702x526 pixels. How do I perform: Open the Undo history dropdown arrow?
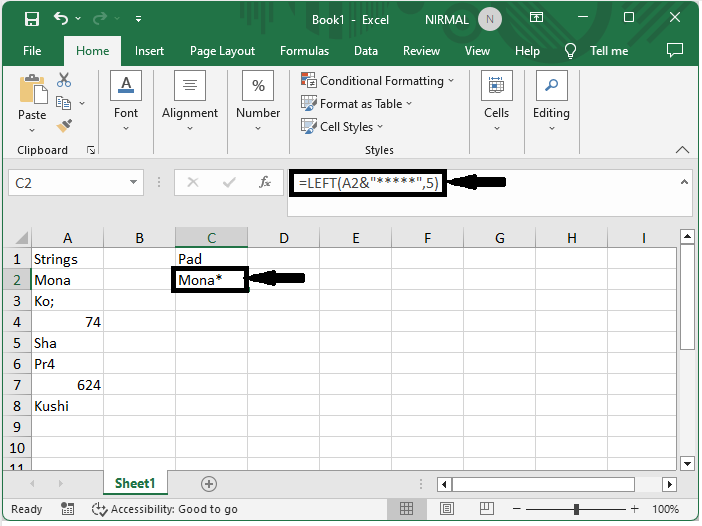pyautogui.click(x=78, y=18)
